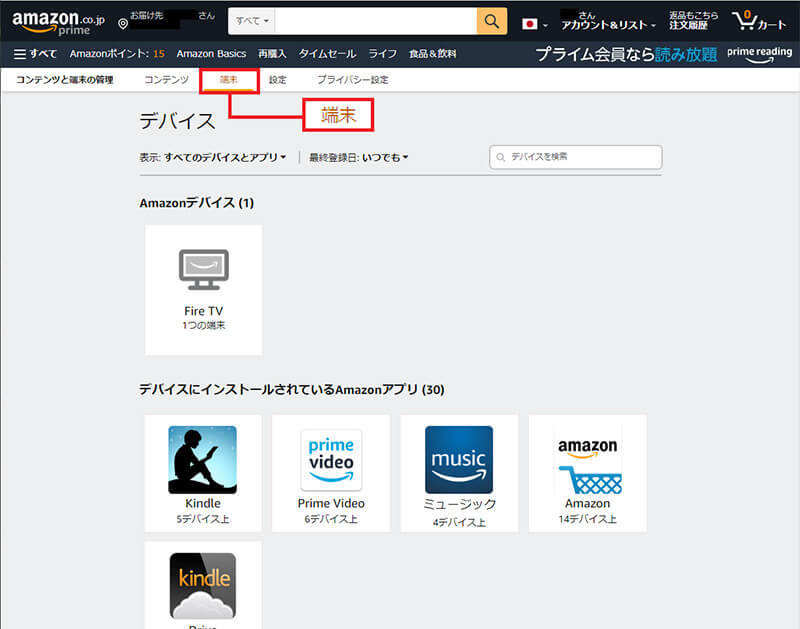This screenshot has height=629, width=800.
Task: Click the 再購入 nav link
Action: (x=272, y=54)
